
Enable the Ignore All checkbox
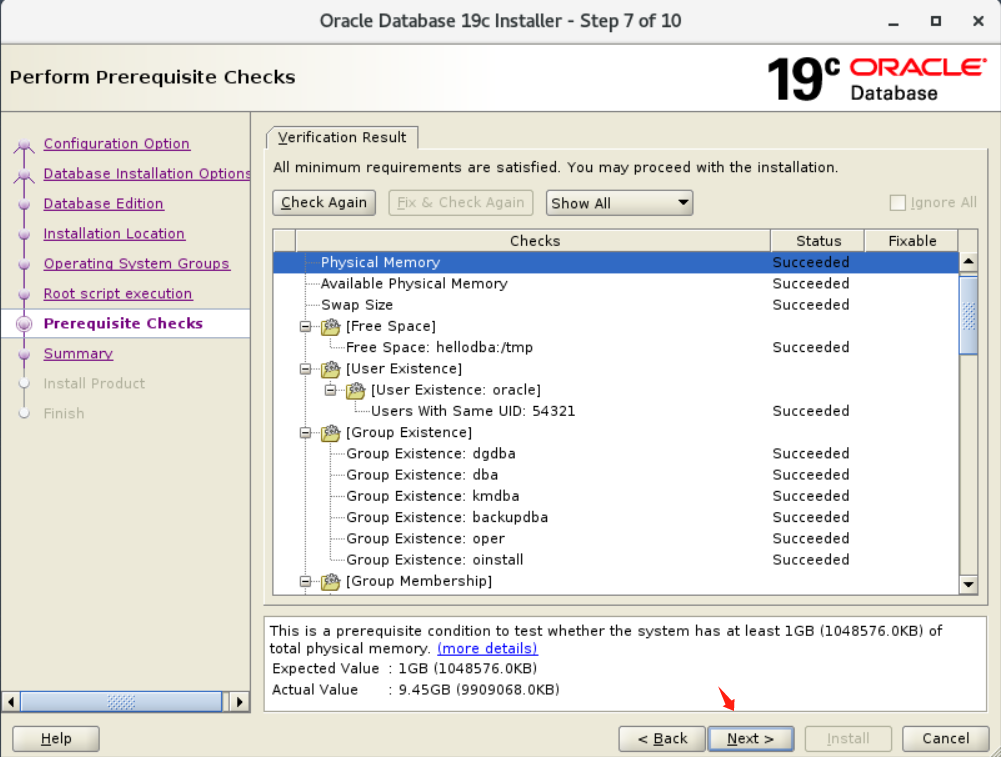coord(898,203)
